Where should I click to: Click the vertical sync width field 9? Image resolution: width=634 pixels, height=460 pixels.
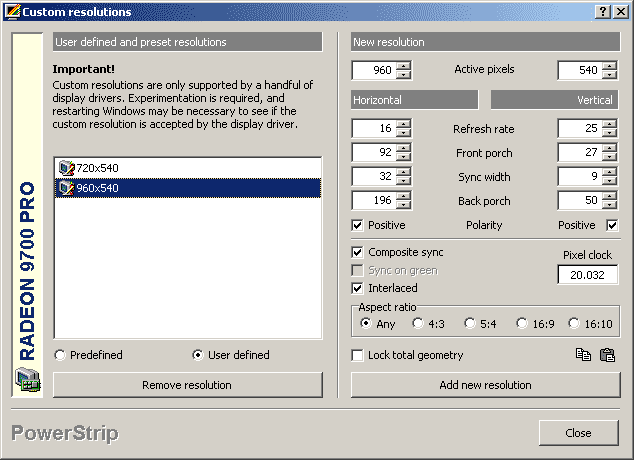point(580,176)
